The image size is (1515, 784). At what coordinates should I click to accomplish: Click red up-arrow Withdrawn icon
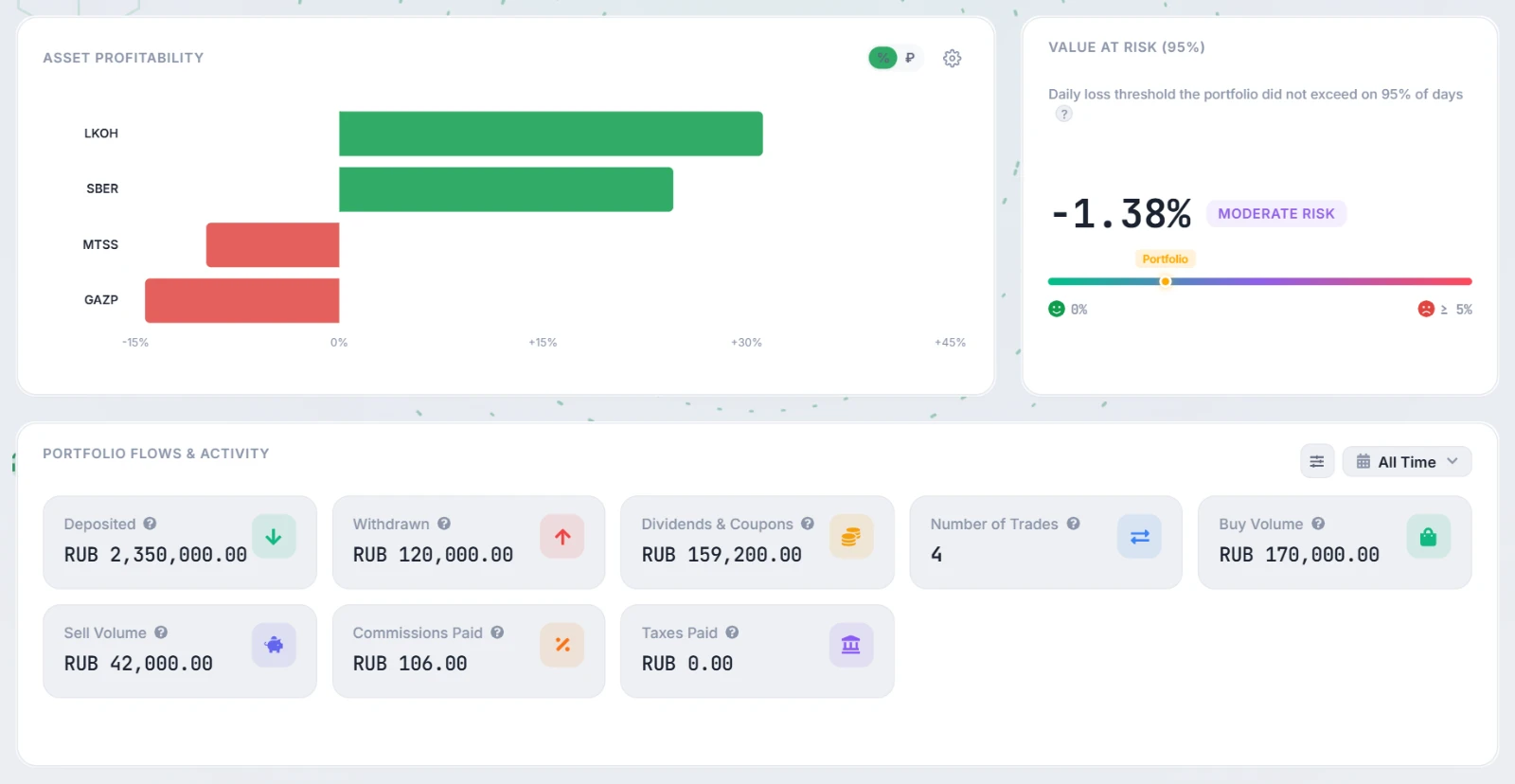coord(562,537)
